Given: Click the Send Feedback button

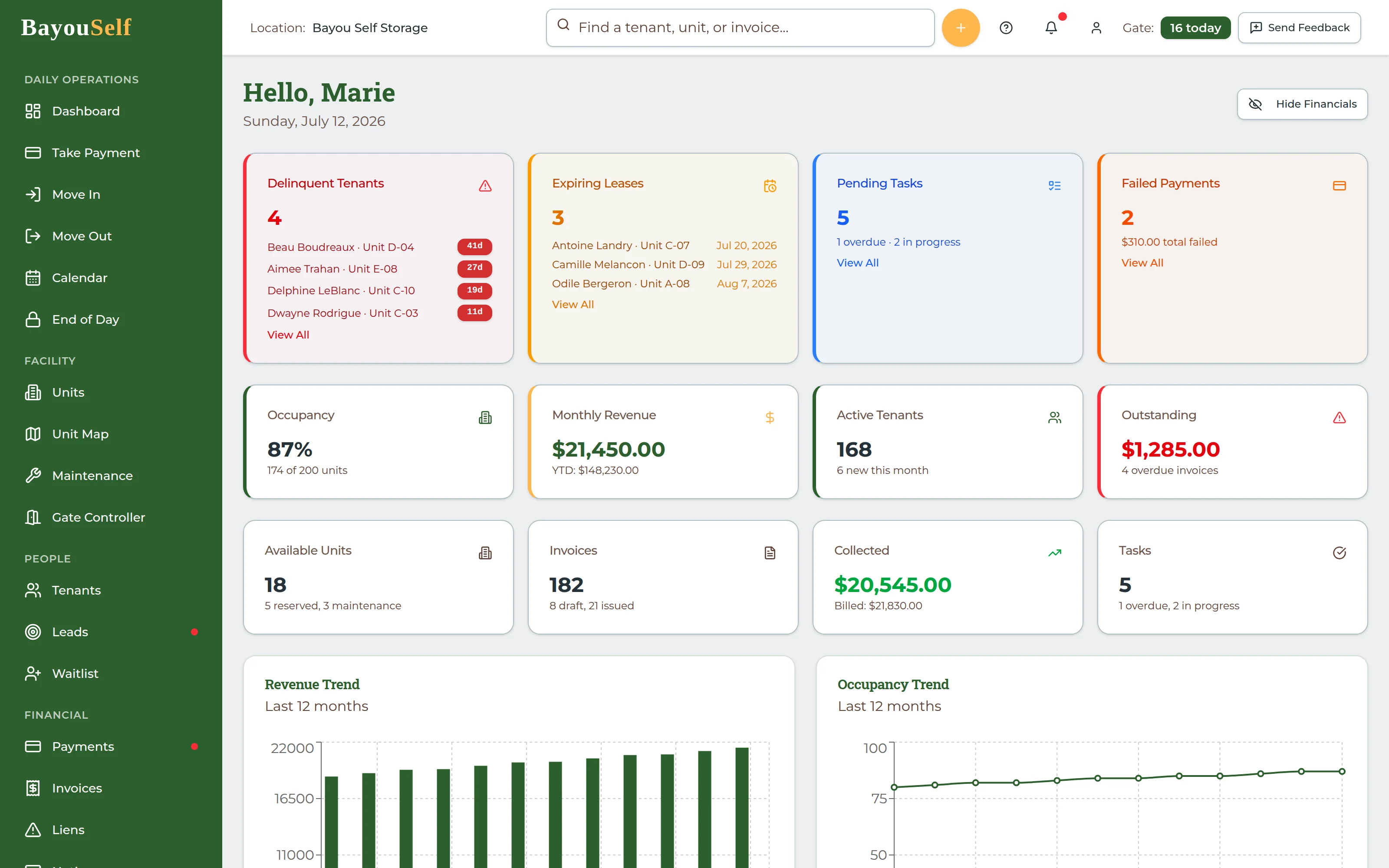Looking at the screenshot, I should coord(1299,27).
